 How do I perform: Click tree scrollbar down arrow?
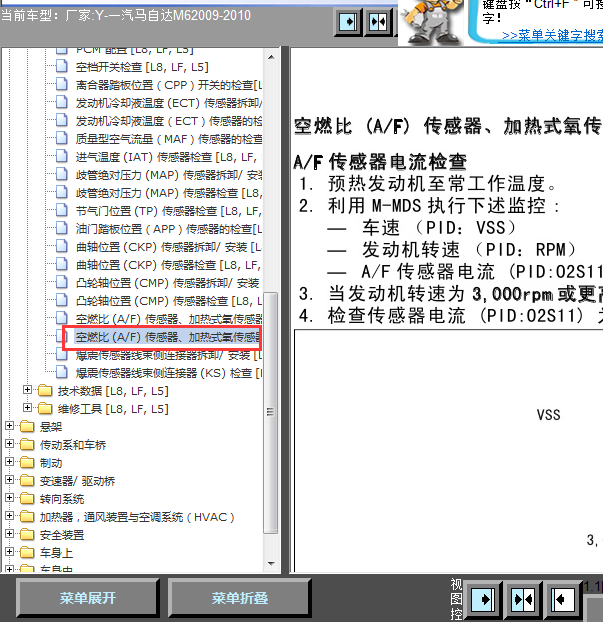[x=271, y=563]
